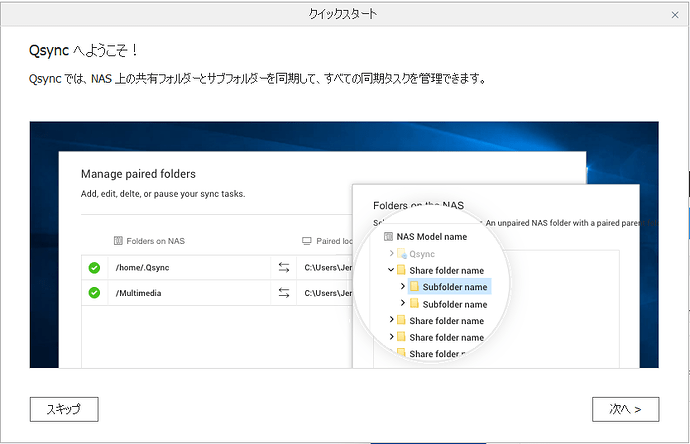Expand the greyed-out Qsync tree node

pos(391,254)
